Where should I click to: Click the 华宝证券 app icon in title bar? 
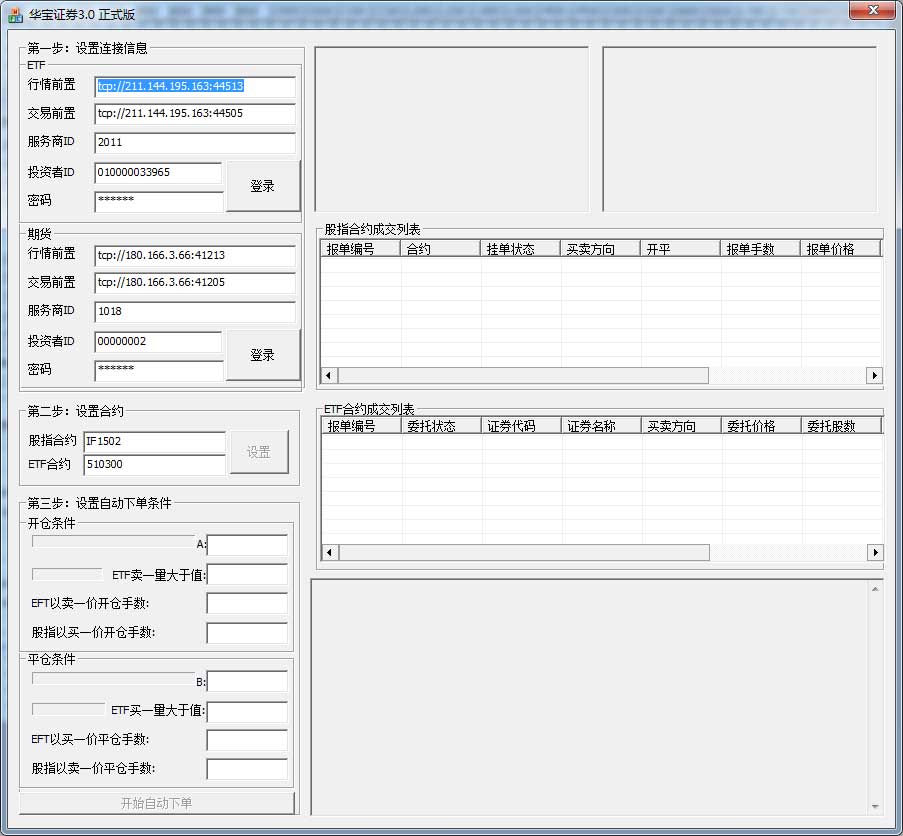tap(15, 15)
